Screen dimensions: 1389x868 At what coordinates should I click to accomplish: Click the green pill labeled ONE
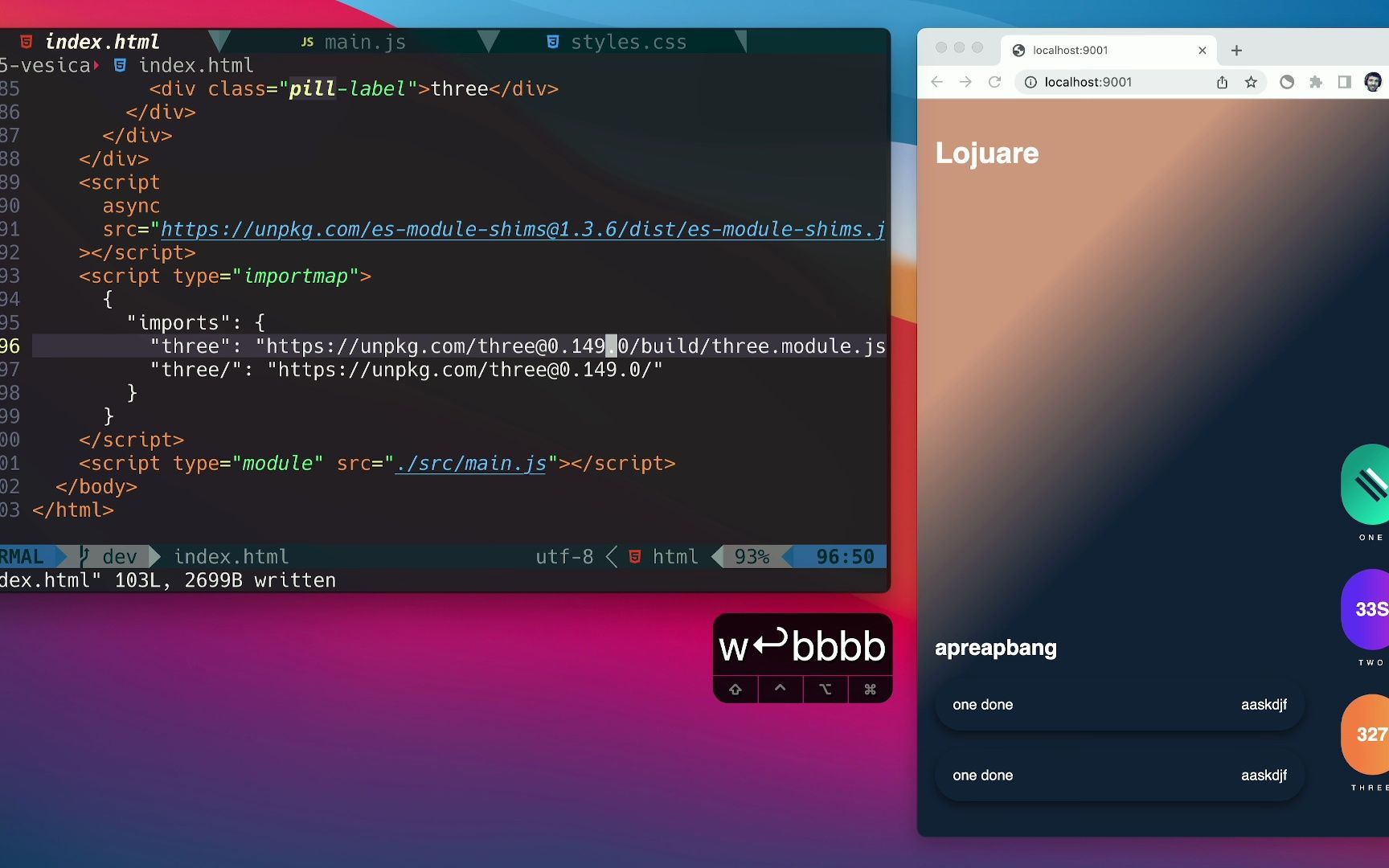(1366, 484)
